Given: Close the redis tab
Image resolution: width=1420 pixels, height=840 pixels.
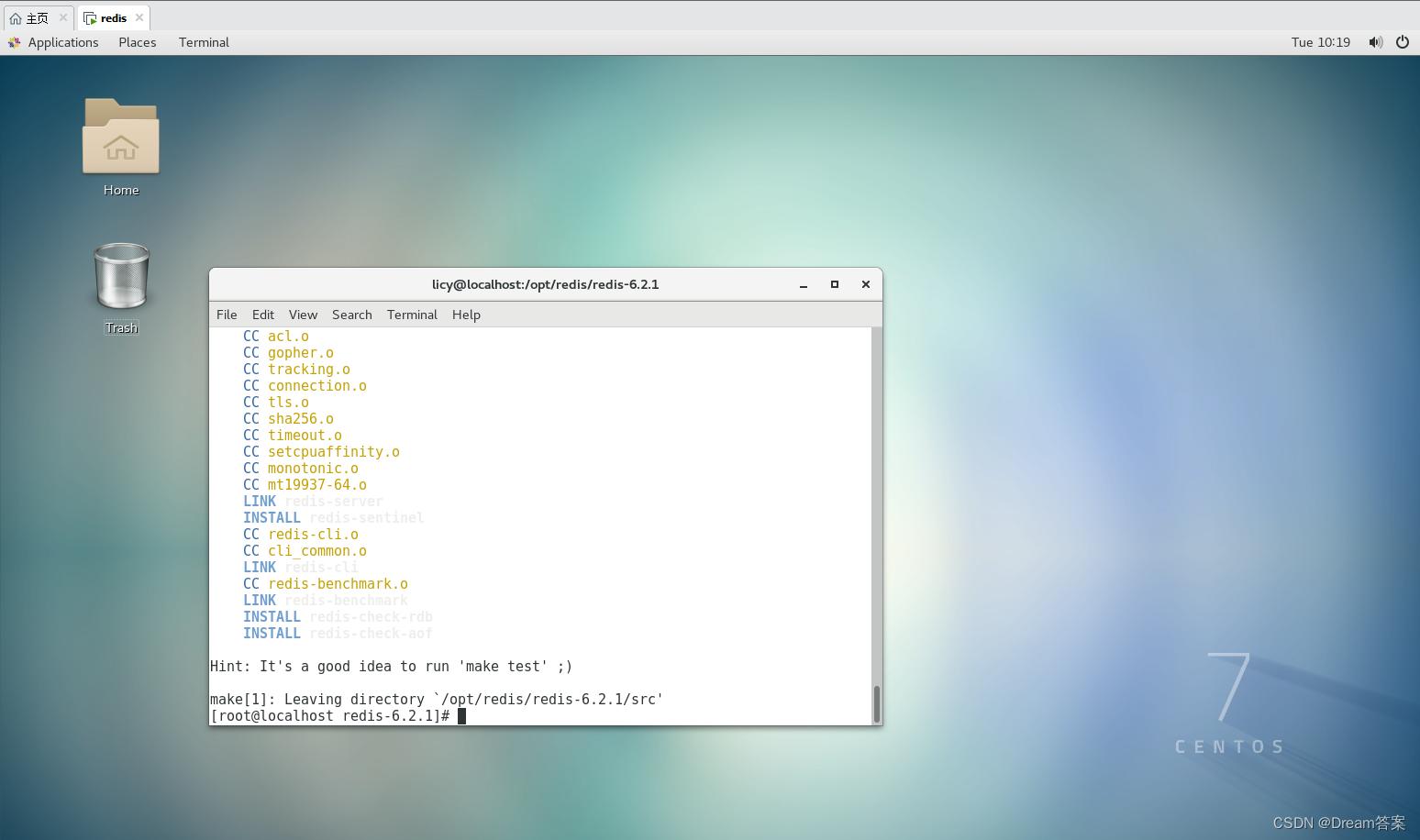Looking at the screenshot, I should (139, 17).
